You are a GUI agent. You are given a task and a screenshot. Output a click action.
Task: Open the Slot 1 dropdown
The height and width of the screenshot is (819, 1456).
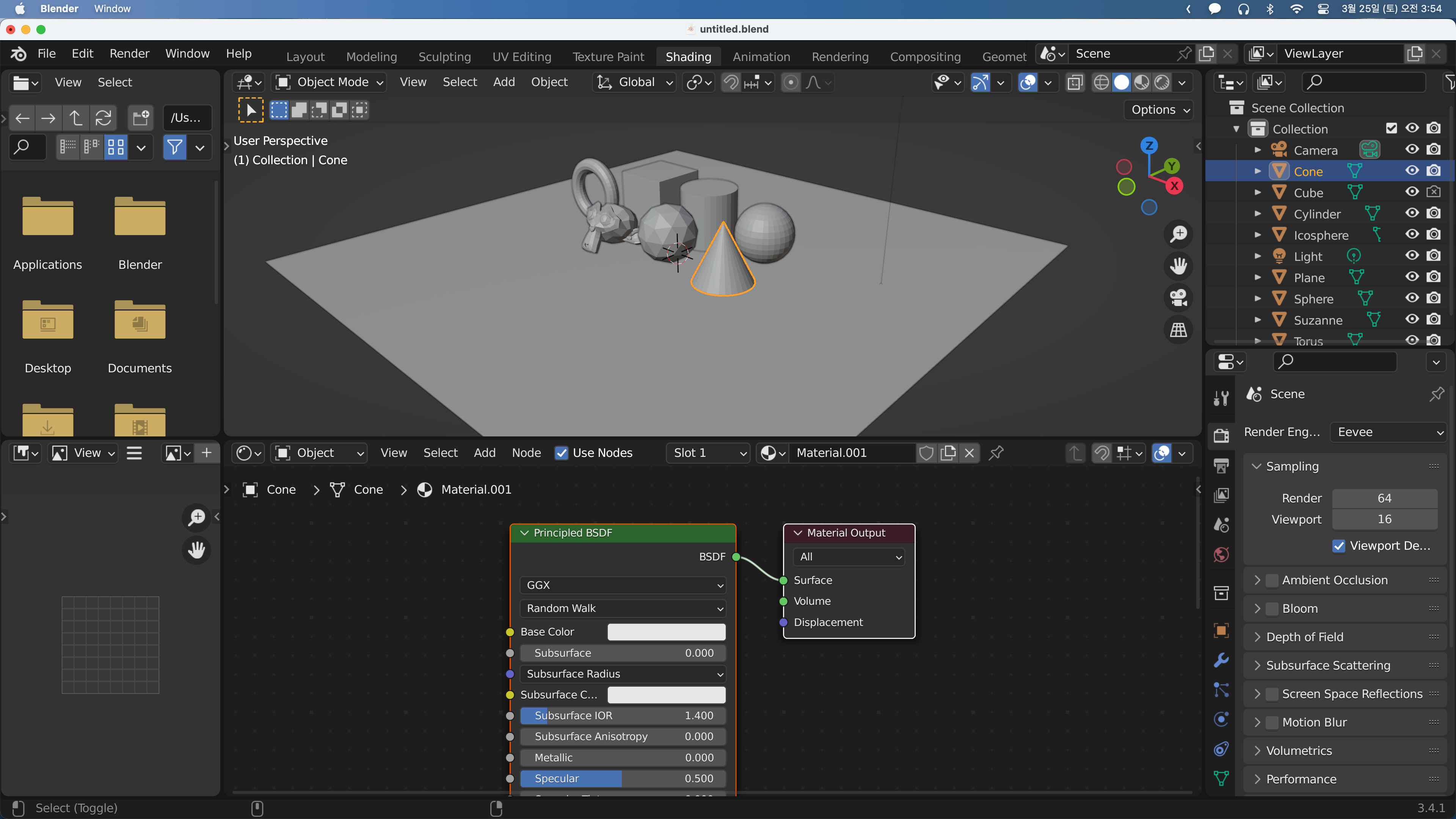click(708, 453)
